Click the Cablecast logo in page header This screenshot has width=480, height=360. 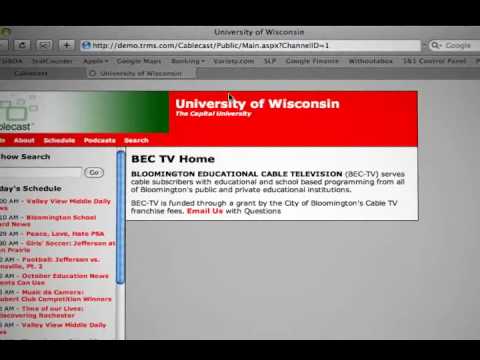[17, 113]
